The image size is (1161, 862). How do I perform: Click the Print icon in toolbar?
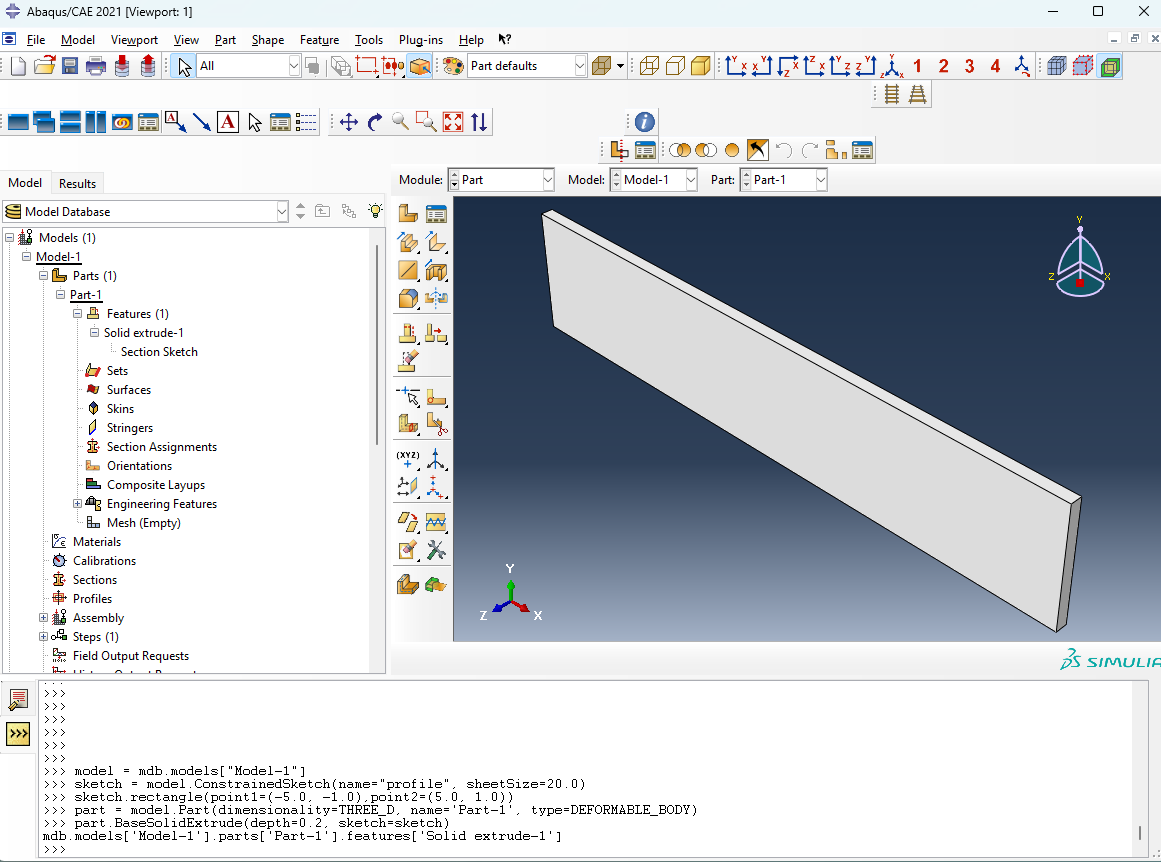[x=96, y=66]
